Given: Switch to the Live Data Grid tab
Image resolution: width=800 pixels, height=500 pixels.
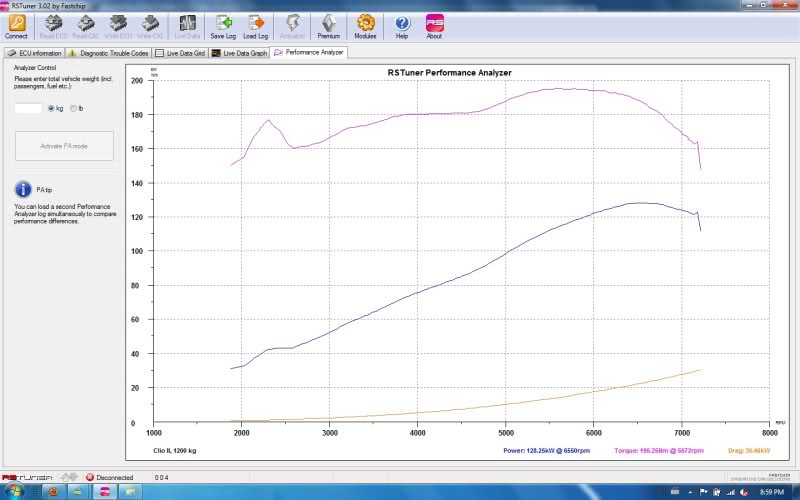Looking at the screenshot, I should (180, 52).
